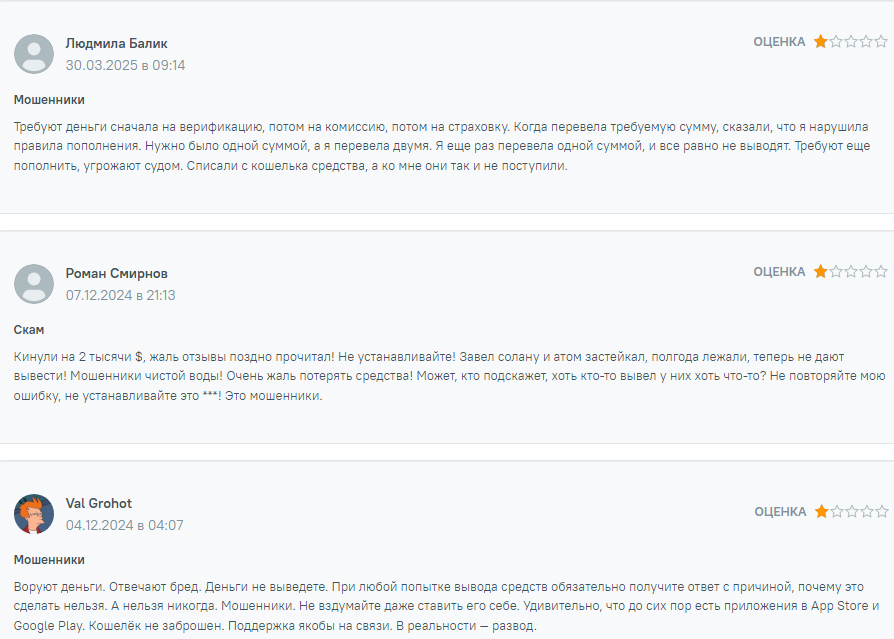Image resolution: width=894 pixels, height=639 pixels.
Task: Open Val Grohot's avatar picture
Action: click(x=34, y=514)
